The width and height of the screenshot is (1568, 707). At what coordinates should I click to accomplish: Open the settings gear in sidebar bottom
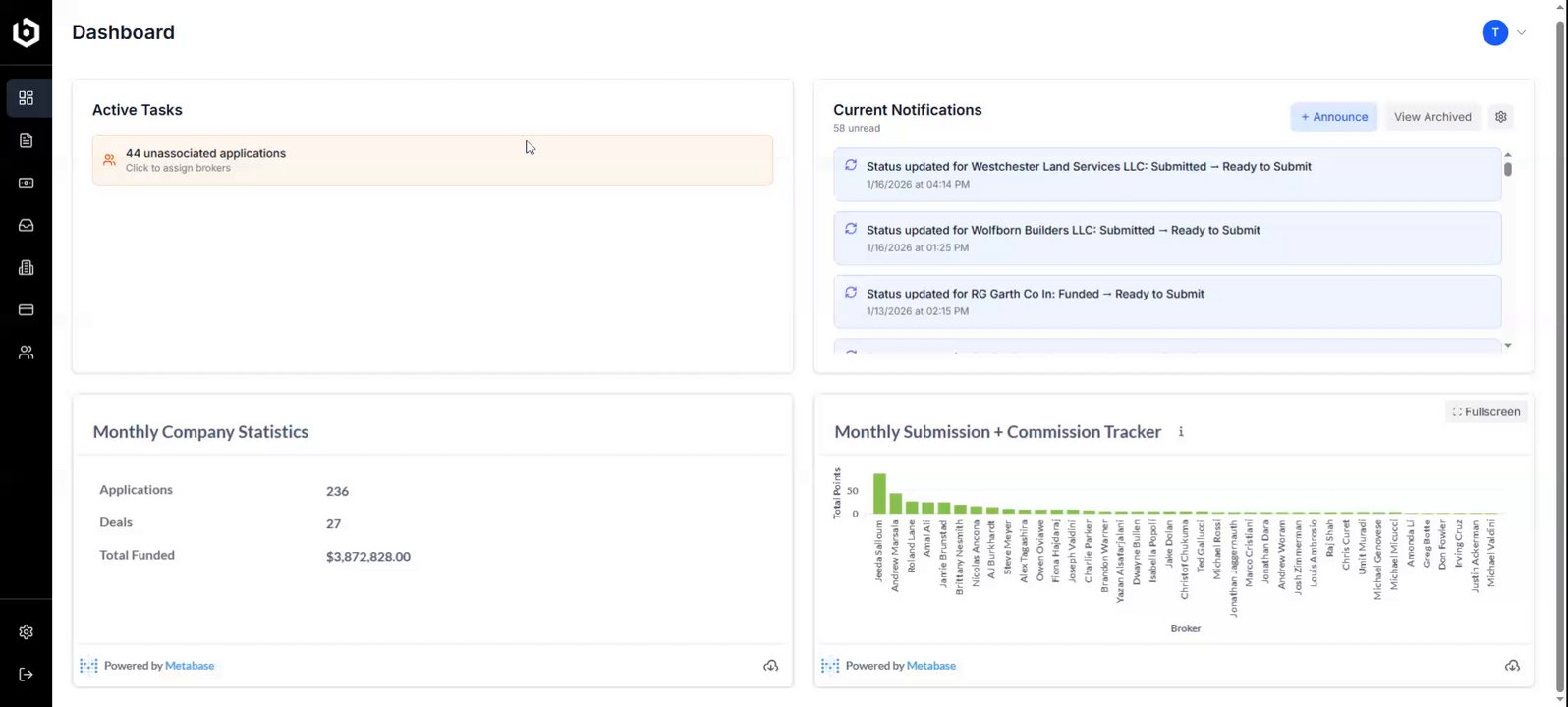pyautogui.click(x=27, y=632)
